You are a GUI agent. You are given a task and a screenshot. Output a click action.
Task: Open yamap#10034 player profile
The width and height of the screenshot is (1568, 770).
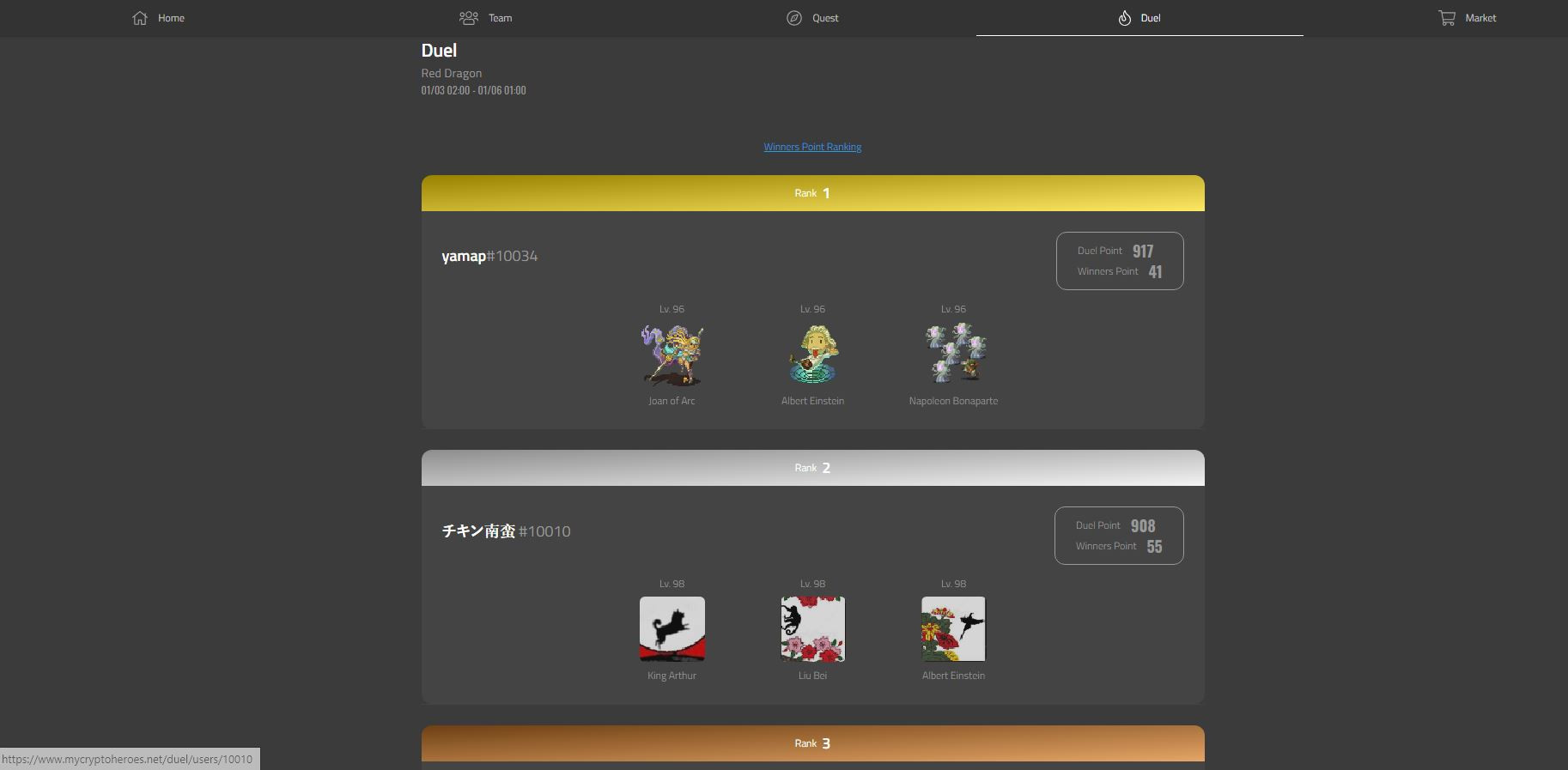489,256
